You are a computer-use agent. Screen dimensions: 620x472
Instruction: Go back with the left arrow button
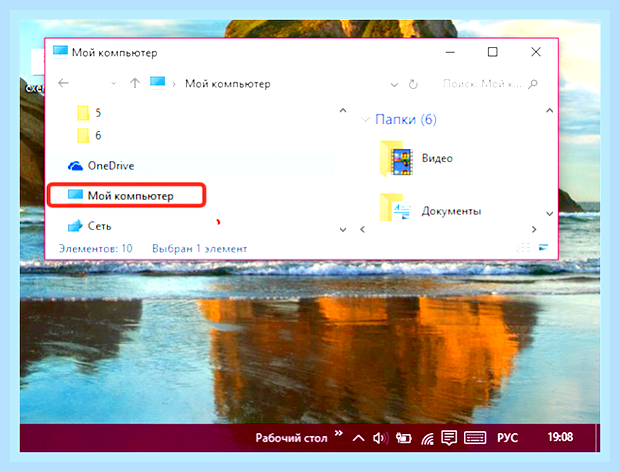point(63,83)
